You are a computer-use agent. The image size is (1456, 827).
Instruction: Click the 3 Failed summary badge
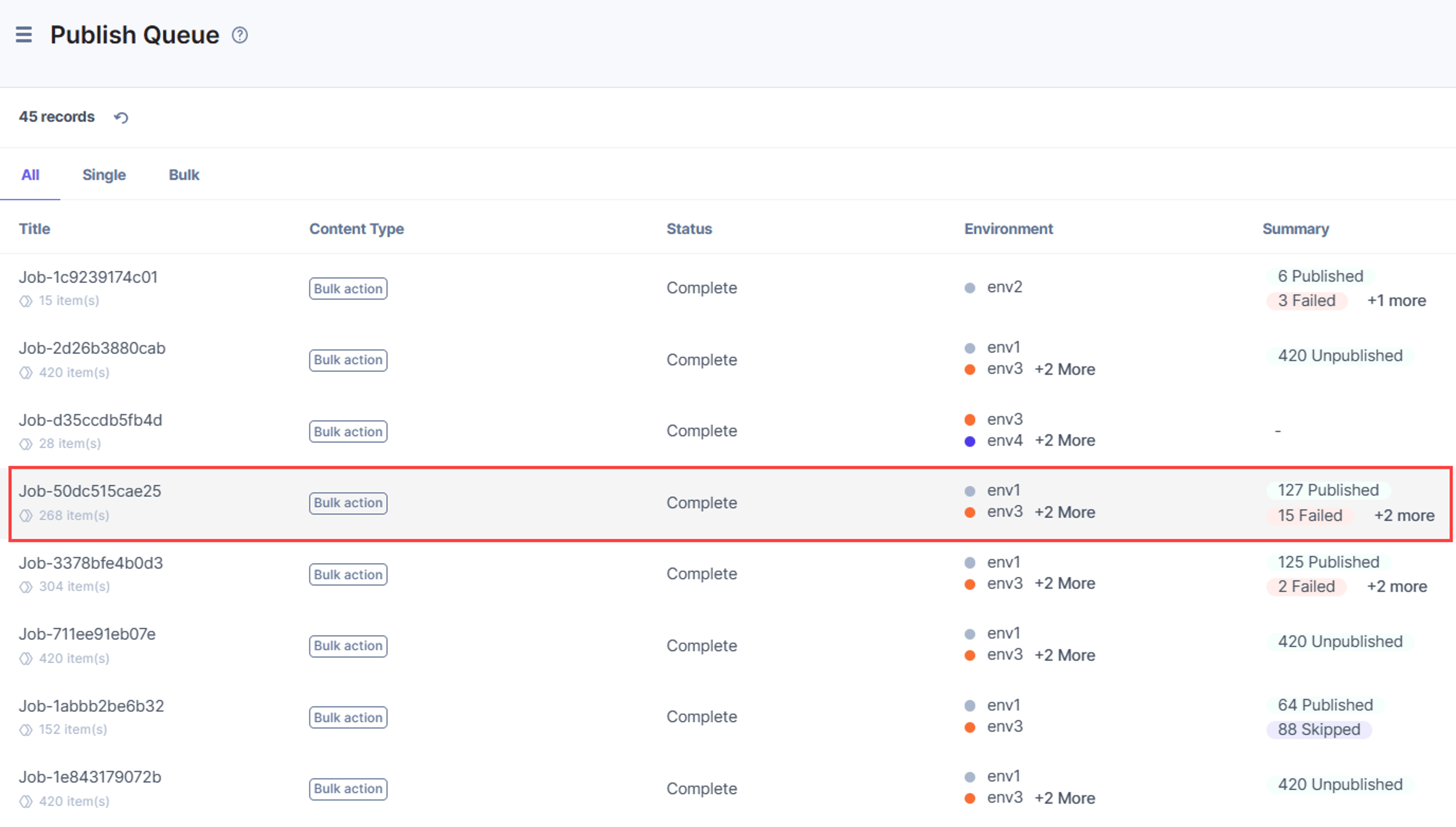1307,300
